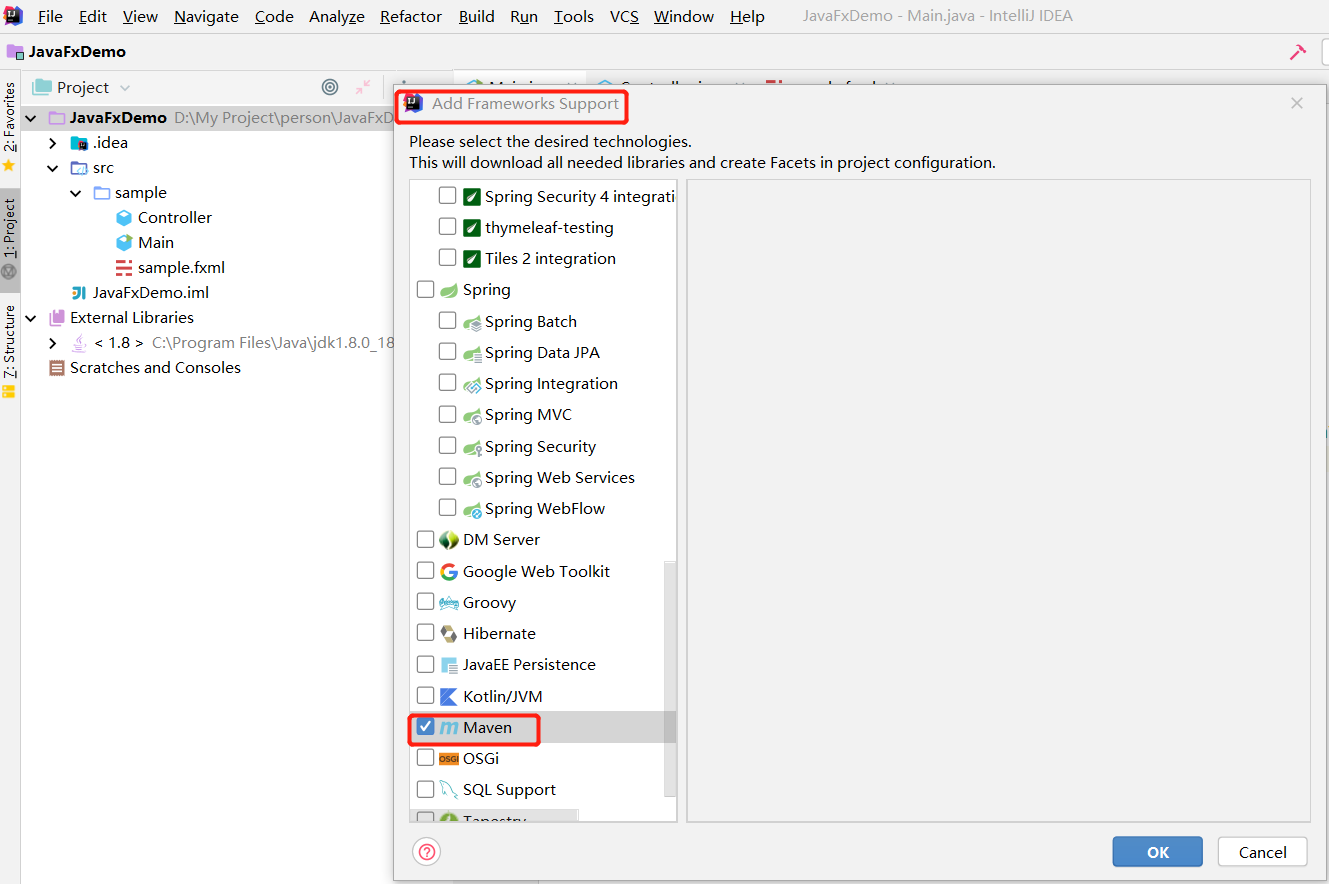Open the File menu
This screenshot has height=884, width=1329.
[x=50, y=16]
